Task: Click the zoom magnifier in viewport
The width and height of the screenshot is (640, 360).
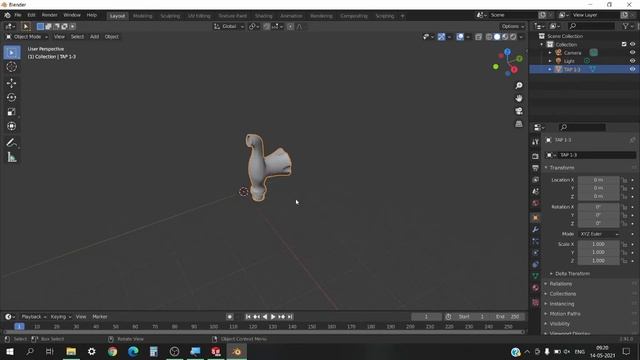Action: click(x=519, y=85)
